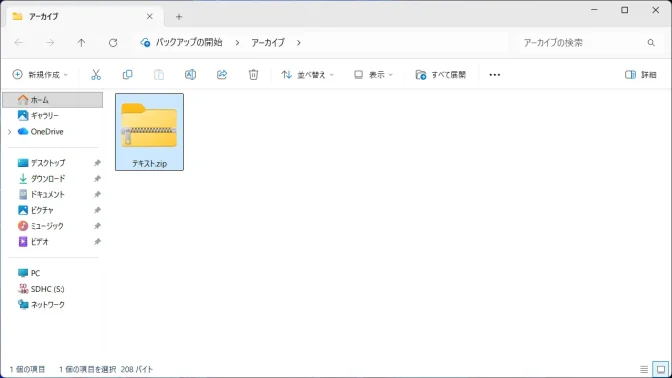
Task: Open ホーム in navigation pane
Action: pos(53,100)
